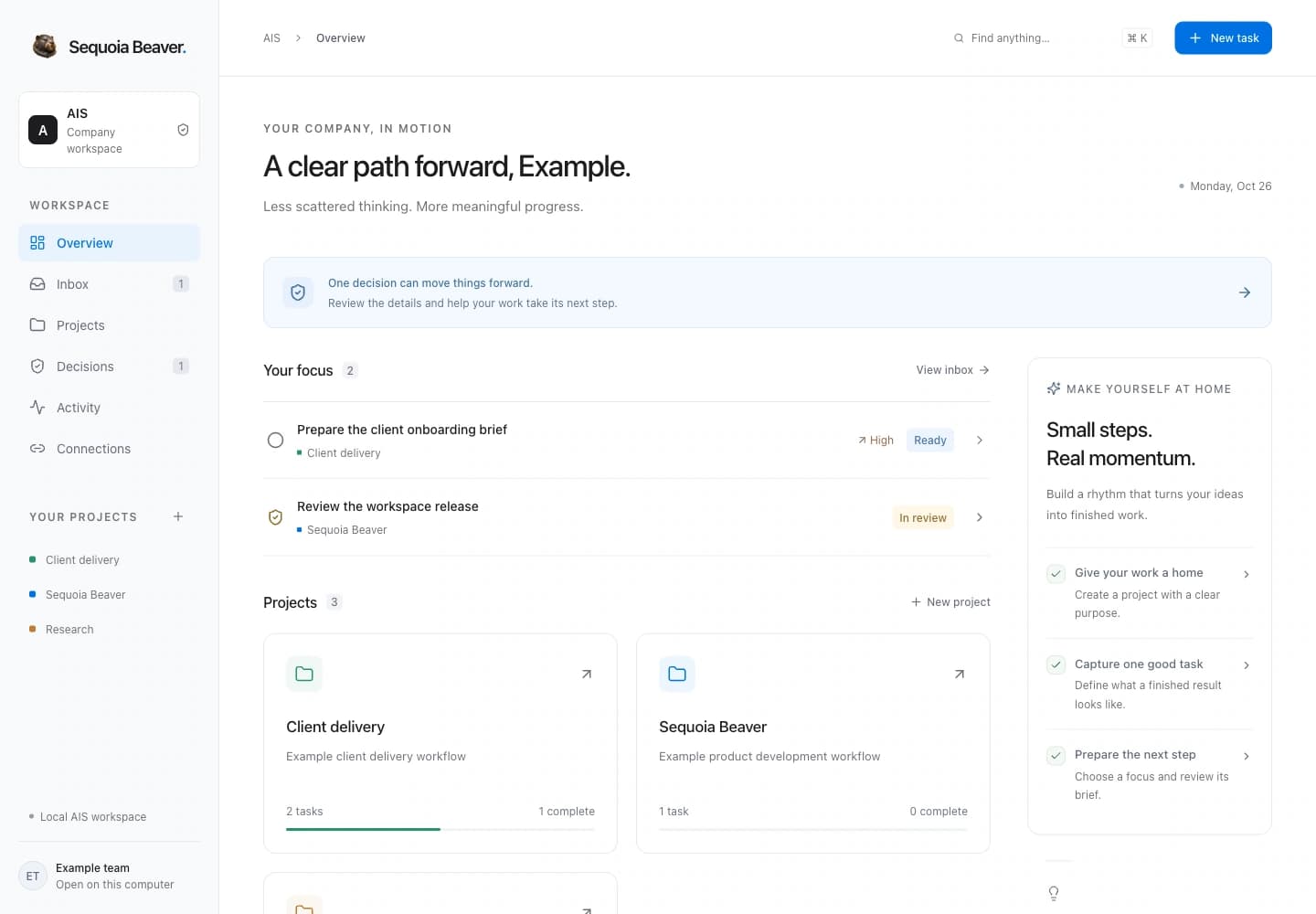Click the lightbulb icon below onboarding panel

(1054, 893)
